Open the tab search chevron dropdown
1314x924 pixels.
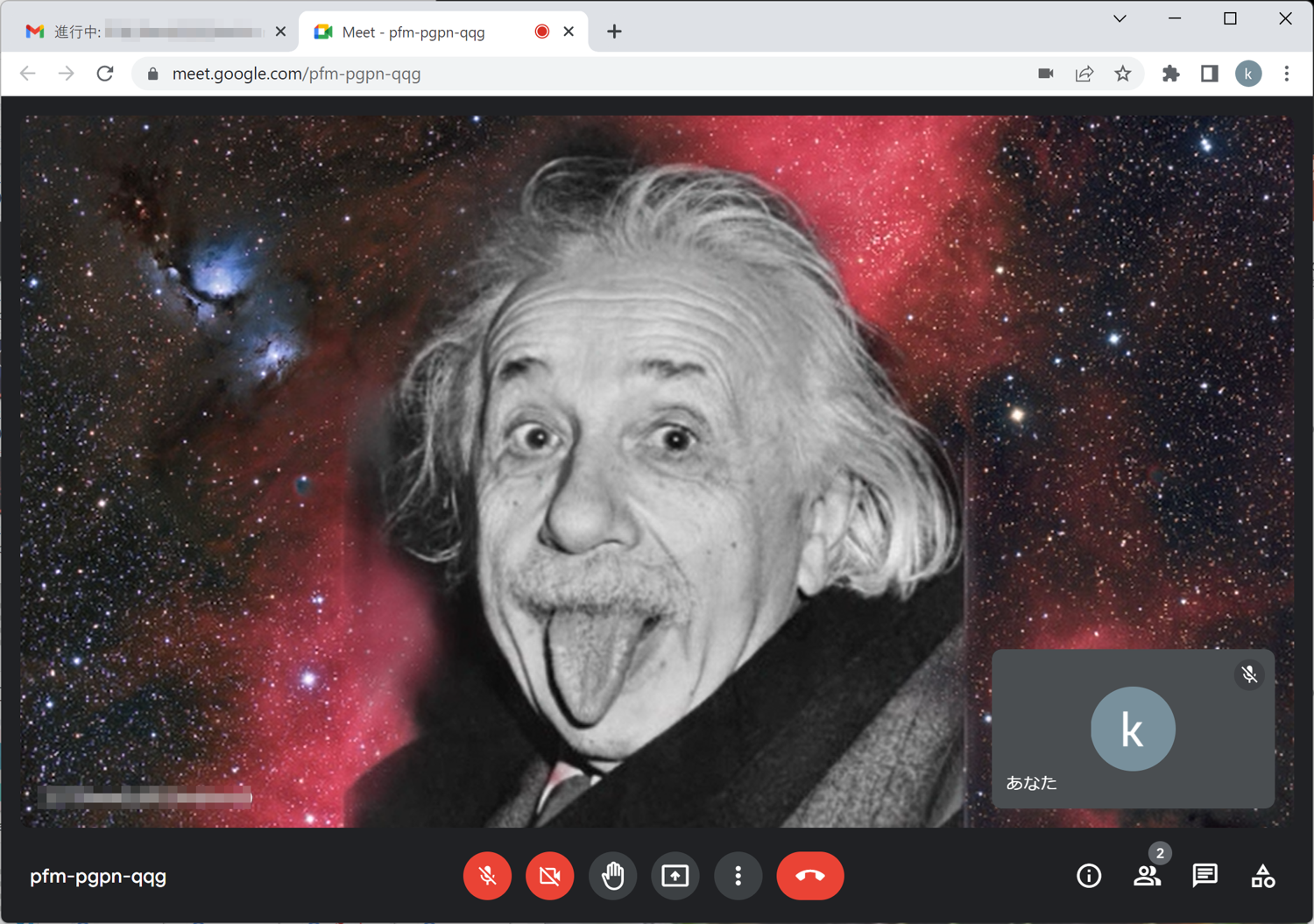coord(1120,18)
